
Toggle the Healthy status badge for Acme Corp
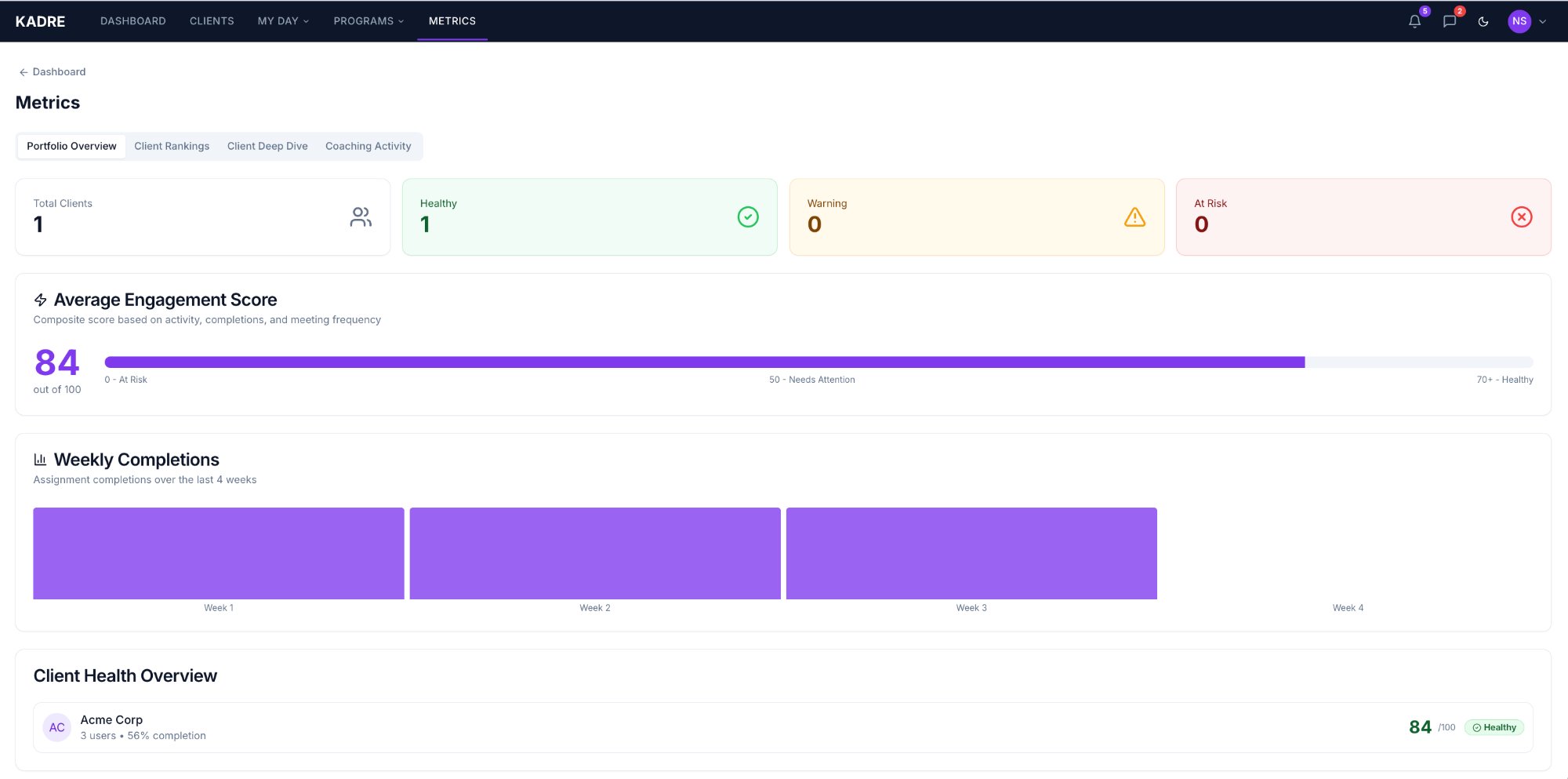tap(1494, 727)
